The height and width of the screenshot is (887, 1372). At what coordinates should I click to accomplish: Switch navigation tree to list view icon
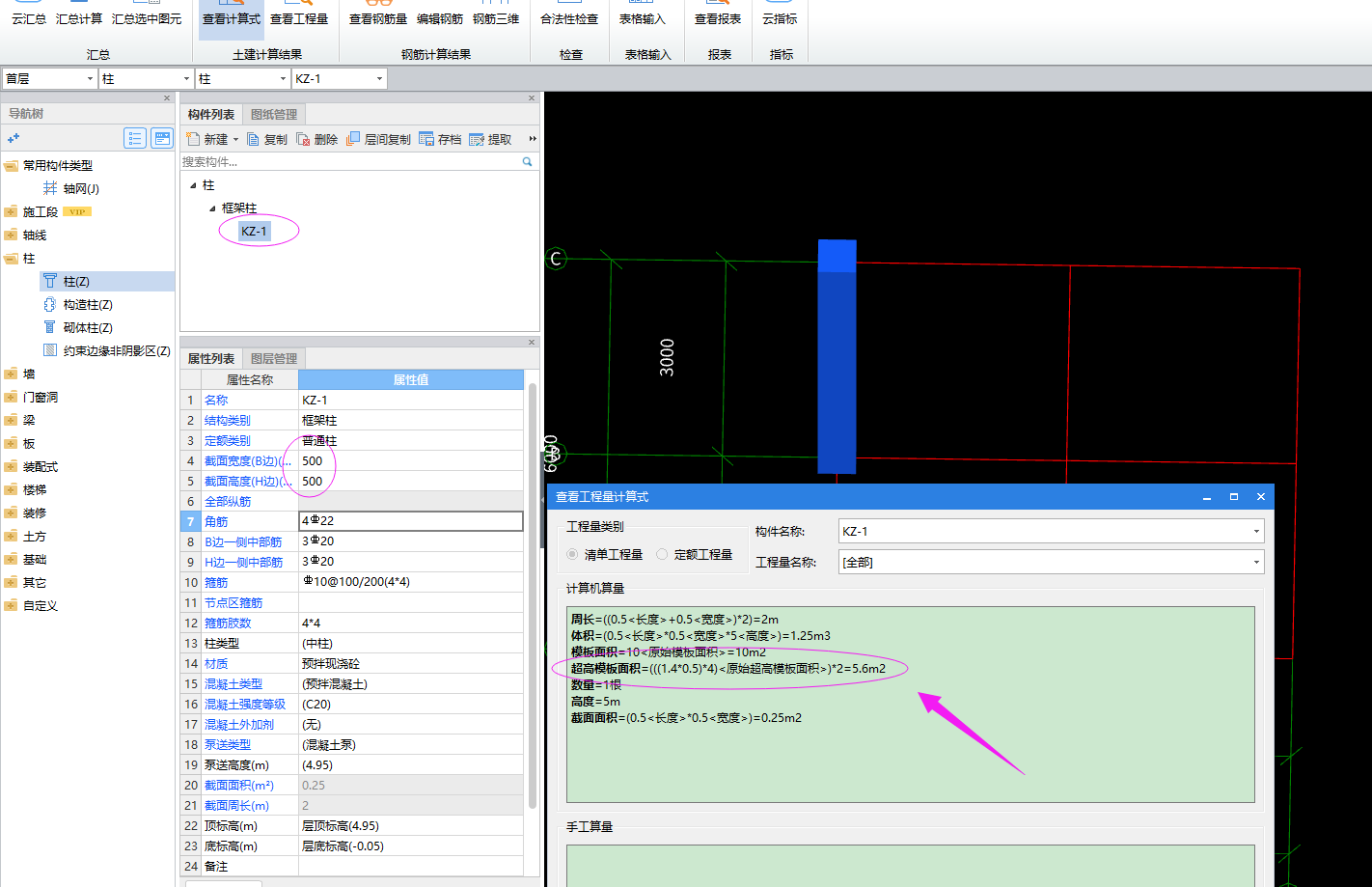tap(135, 138)
